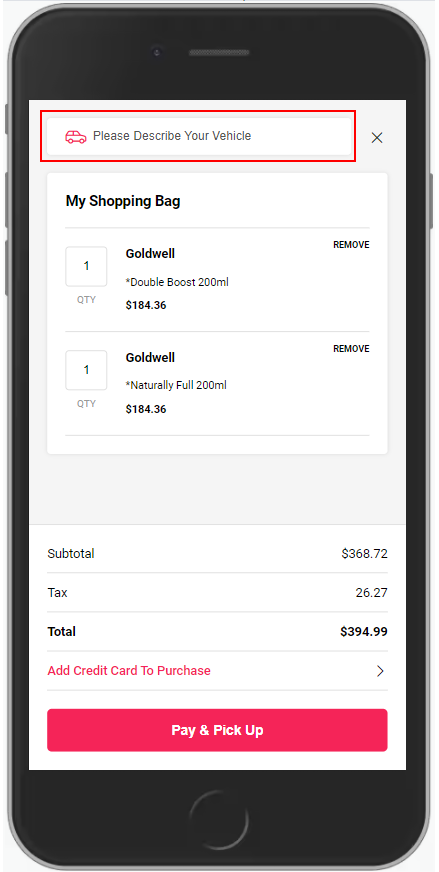This screenshot has height=872, width=439.
Task: Click the red car vehicle icon
Action: pyautogui.click(x=76, y=136)
